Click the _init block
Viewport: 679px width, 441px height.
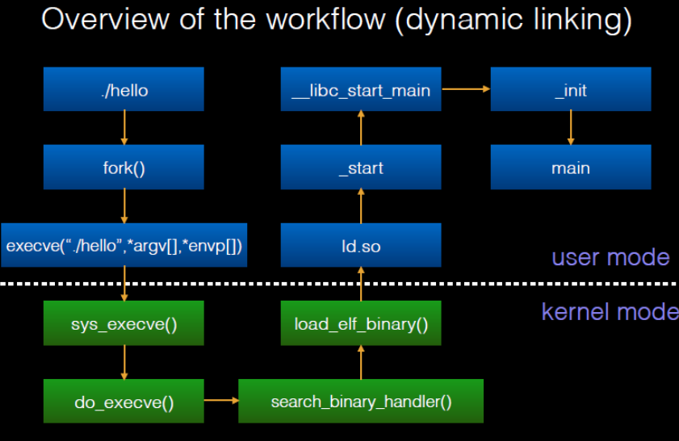pyautogui.click(x=570, y=90)
